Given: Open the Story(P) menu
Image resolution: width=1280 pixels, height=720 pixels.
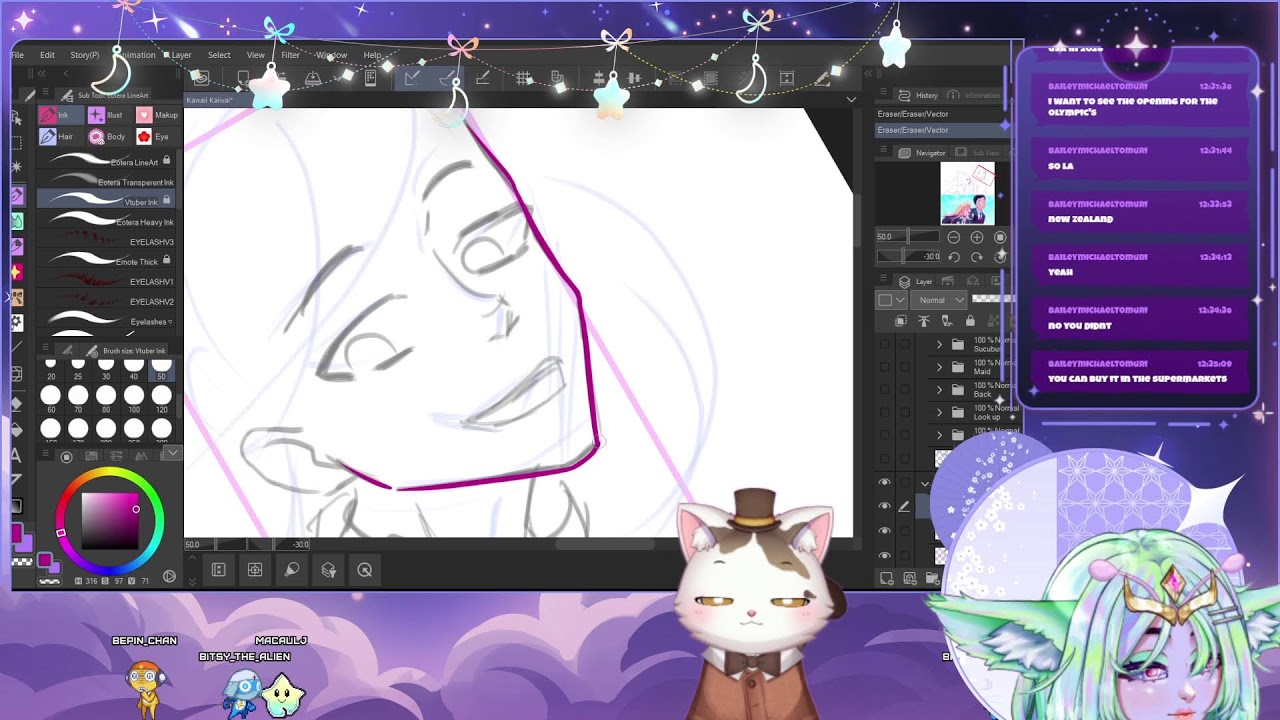Looking at the screenshot, I should pos(84,55).
